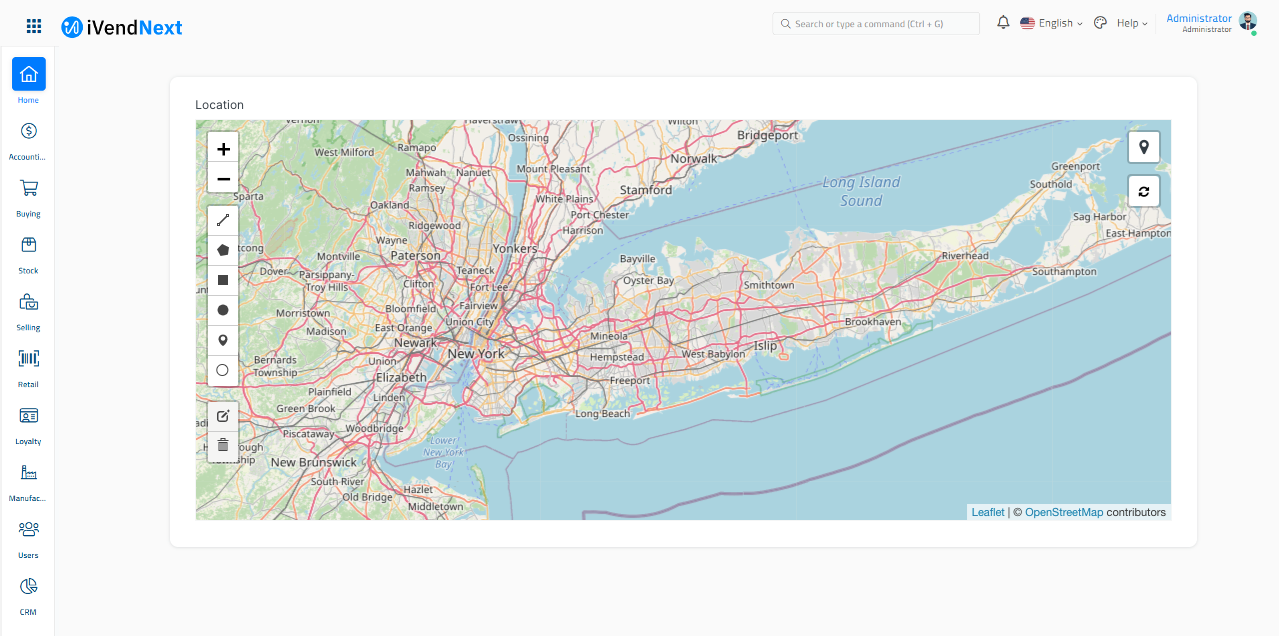Click West Babylon on the map

713,354
